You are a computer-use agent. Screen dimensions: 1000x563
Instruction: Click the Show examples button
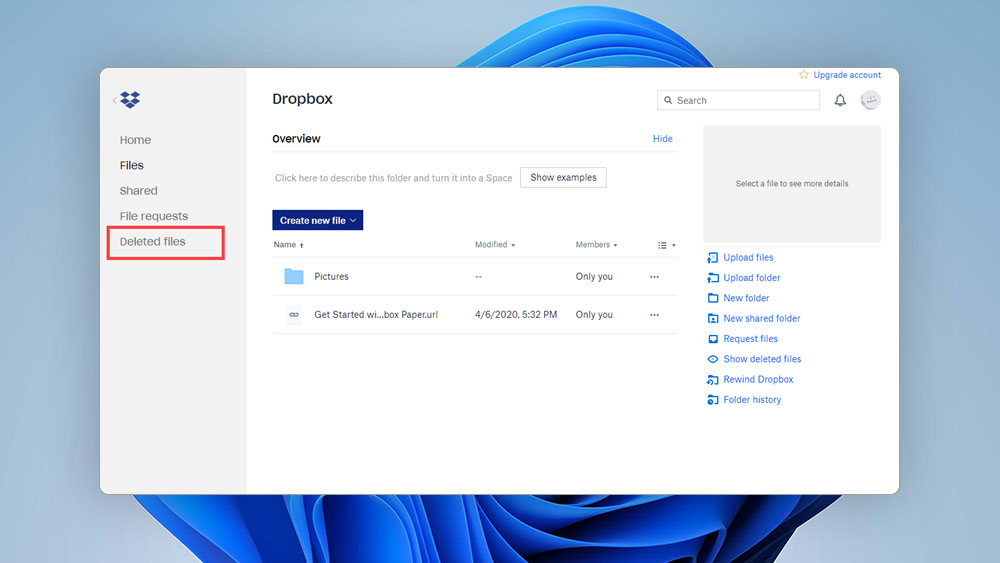click(x=563, y=177)
